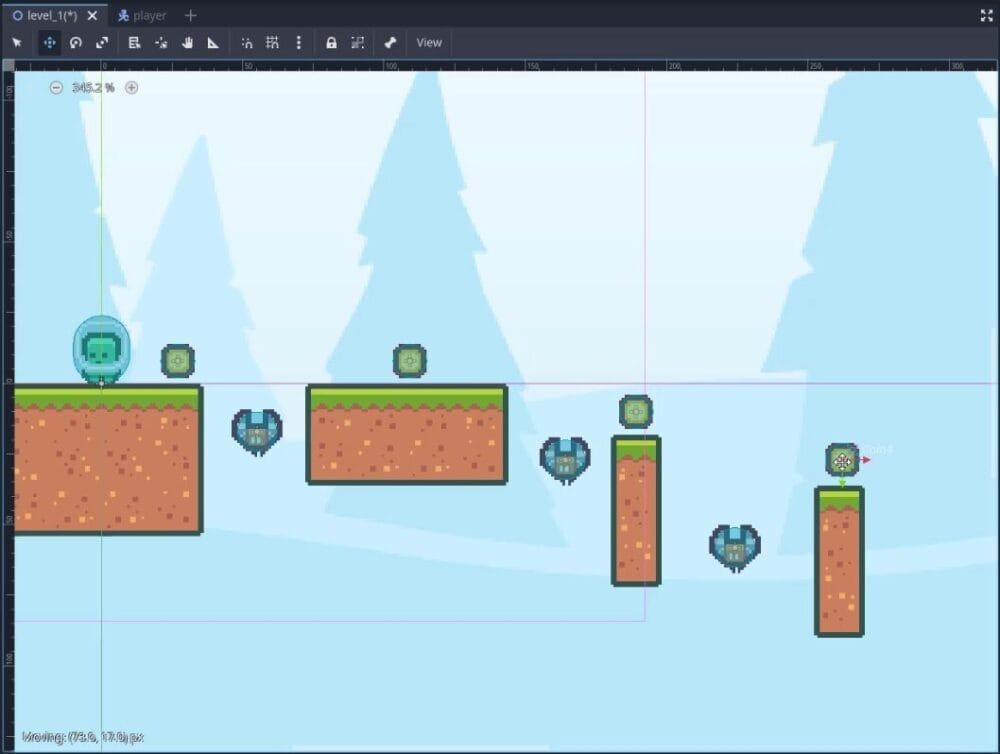Screen dimensions: 1000x754
Task: Select the enemy between the two pillars
Action: click(x=735, y=548)
